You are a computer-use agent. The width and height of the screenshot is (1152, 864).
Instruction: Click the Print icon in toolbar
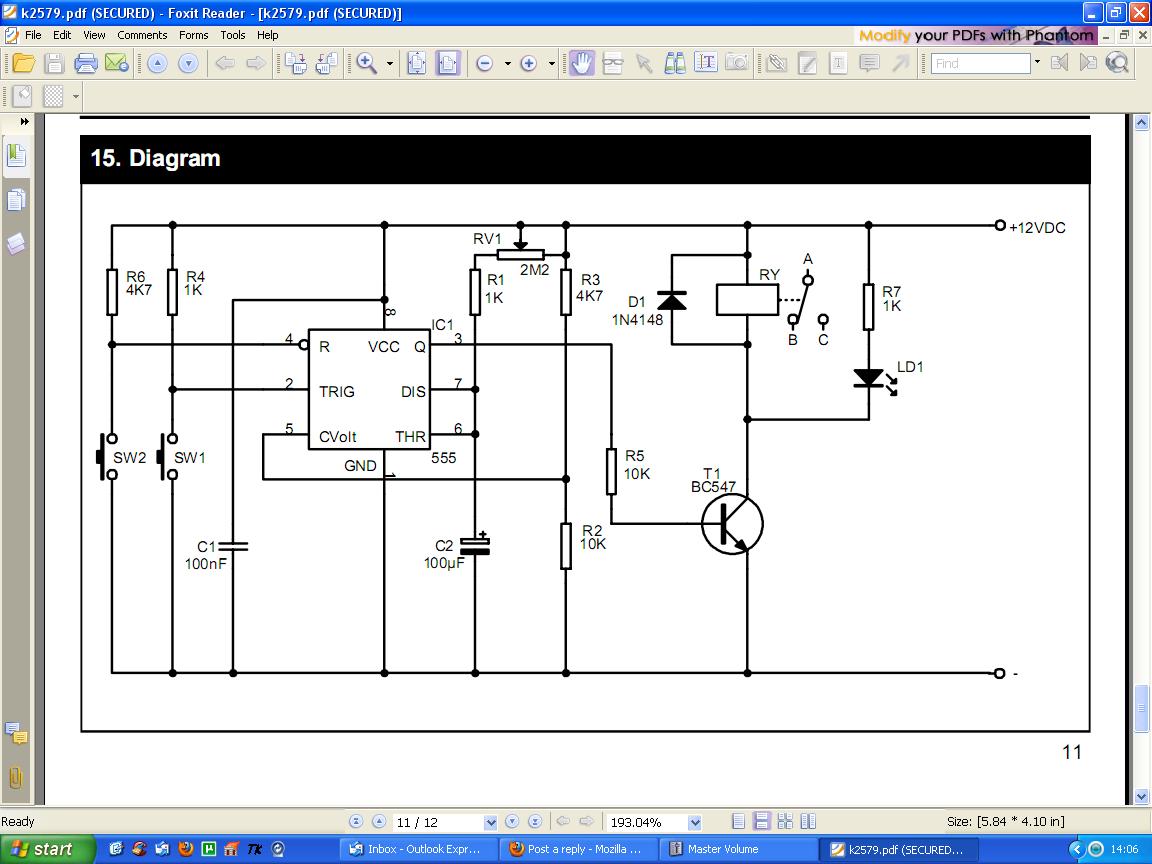(86, 63)
